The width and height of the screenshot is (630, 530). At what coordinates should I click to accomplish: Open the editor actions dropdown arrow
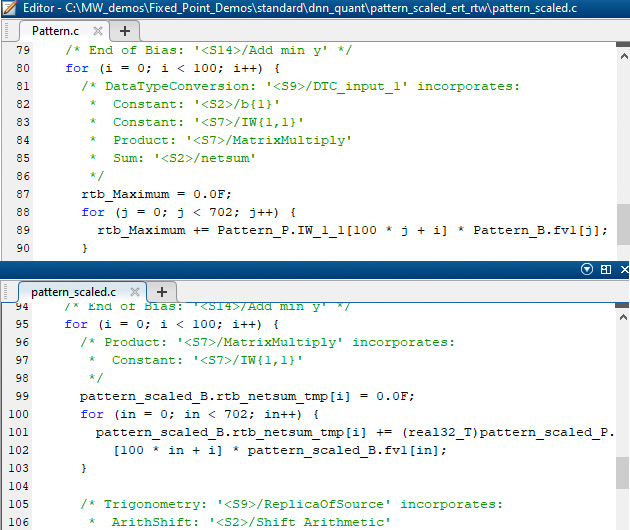[588, 270]
